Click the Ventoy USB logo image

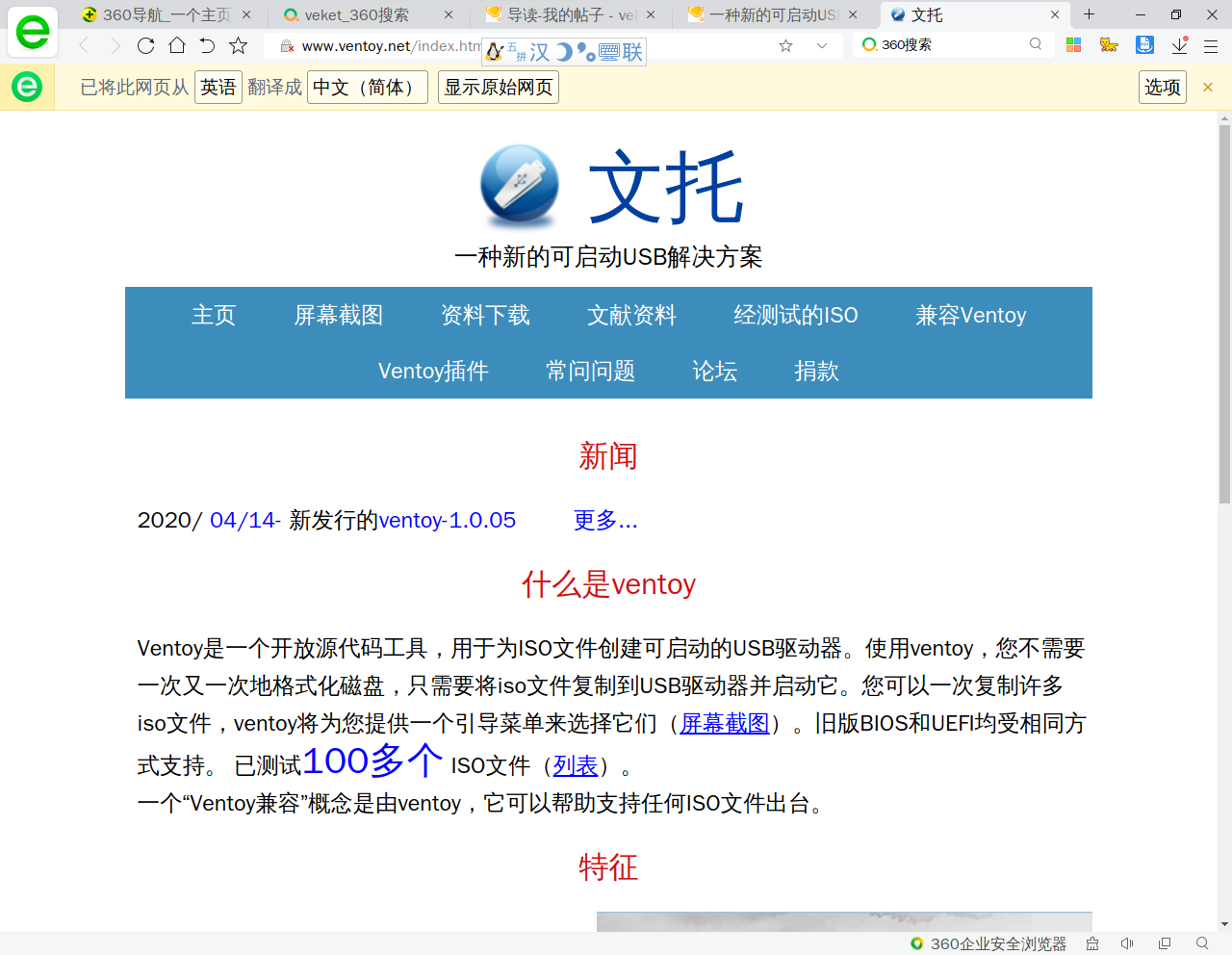click(520, 186)
